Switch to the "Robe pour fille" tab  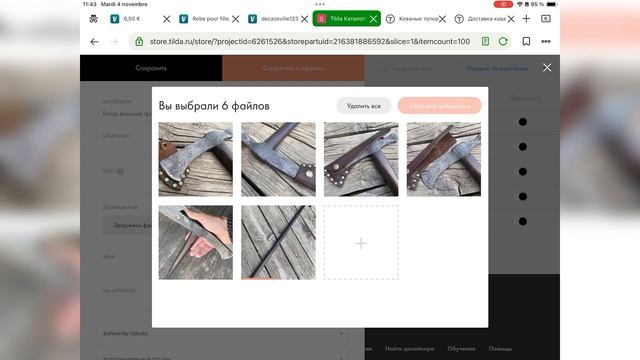[x=210, y=19]
